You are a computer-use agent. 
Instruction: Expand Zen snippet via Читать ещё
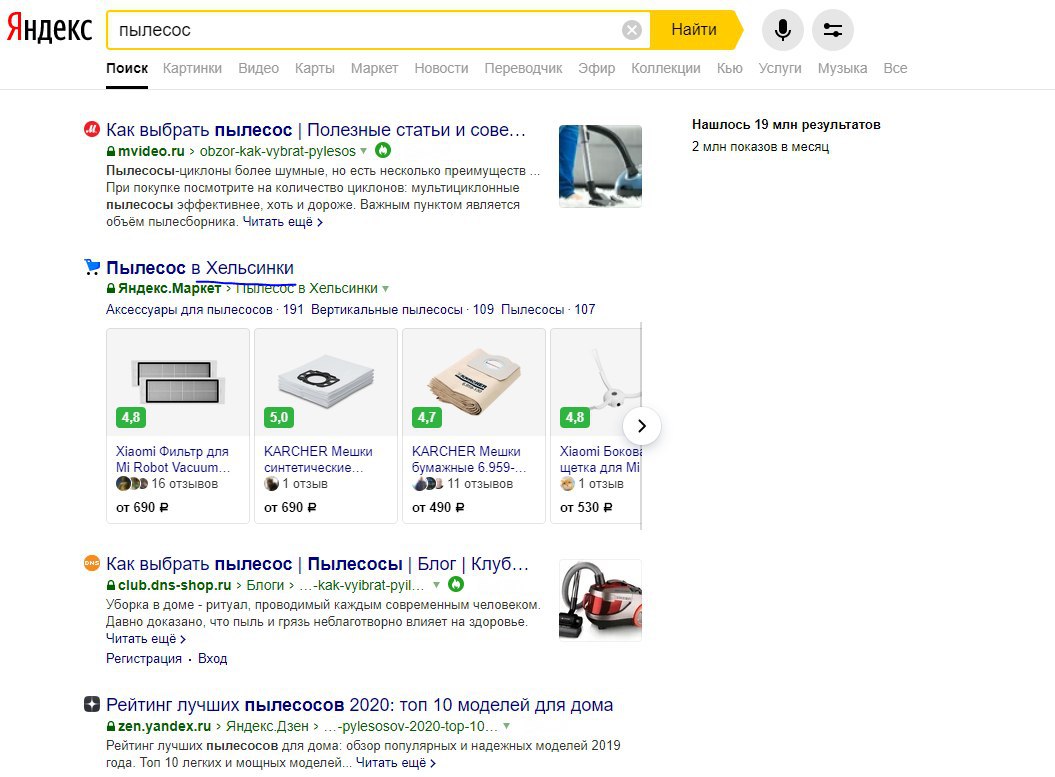tap(396, 763)
